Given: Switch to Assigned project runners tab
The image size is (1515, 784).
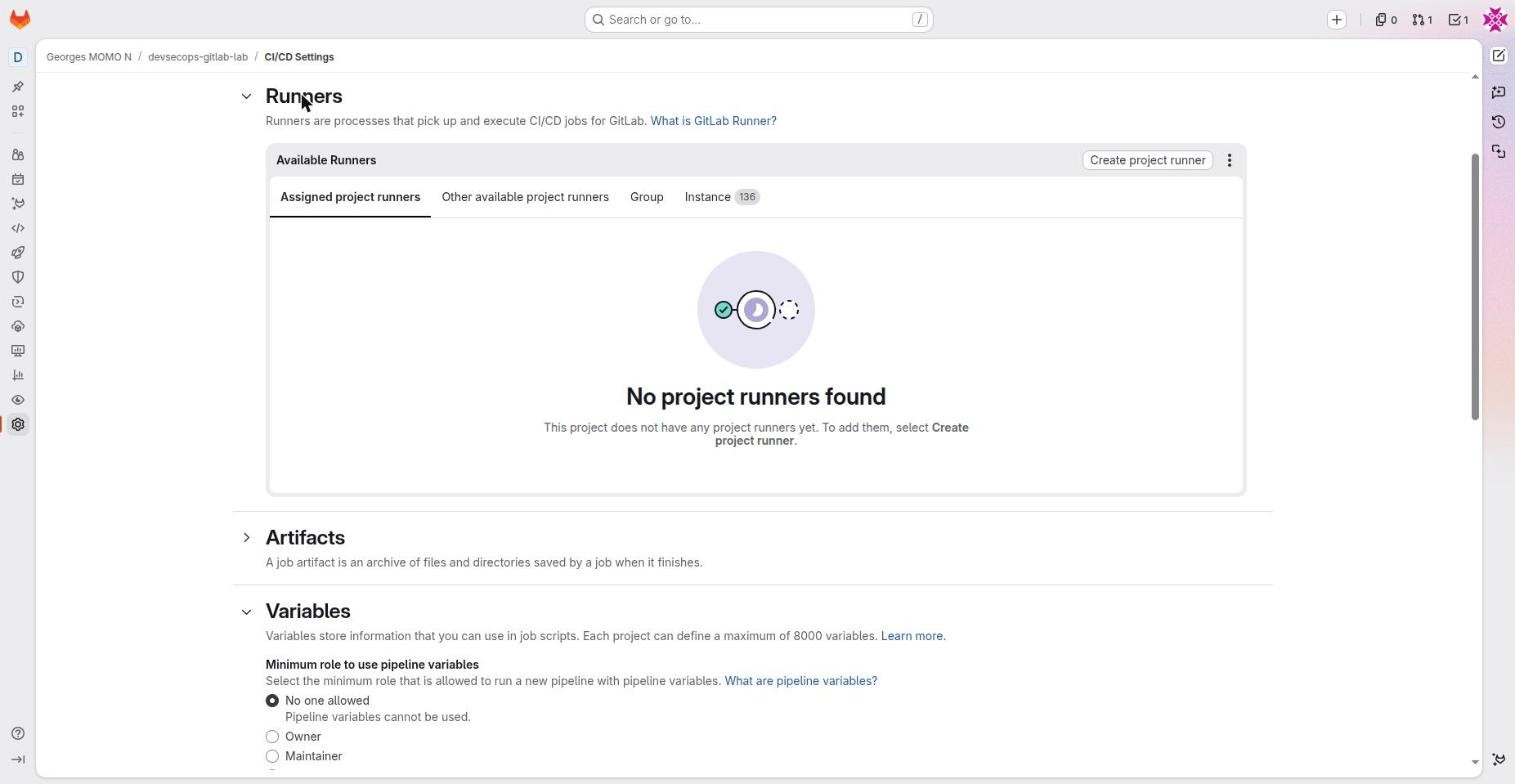Looking at the screenshot, I should click(x=350, y=197).
